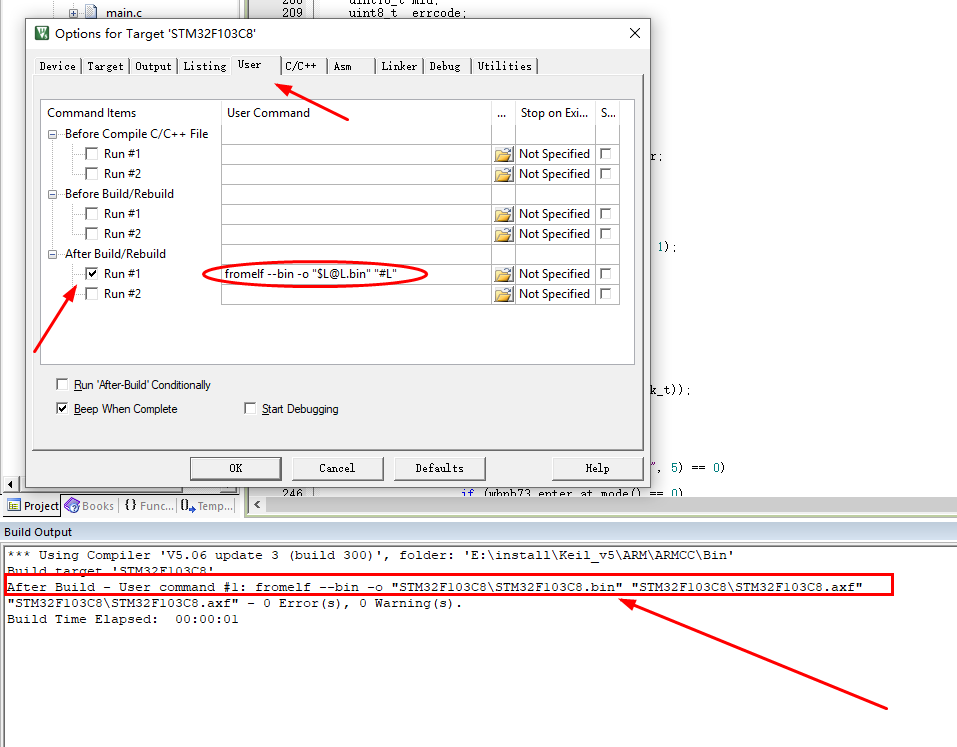Expand main.c node in project tree
The height and width of the screenshot is (747, 957).
[x=73, y=13]
